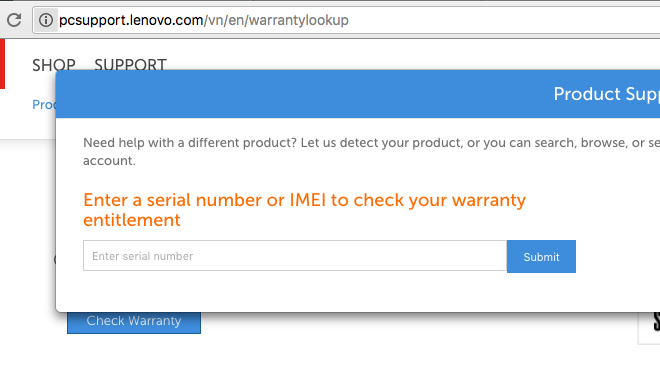
Task: Open the SUPPORT menu
Action: point(130,64)
